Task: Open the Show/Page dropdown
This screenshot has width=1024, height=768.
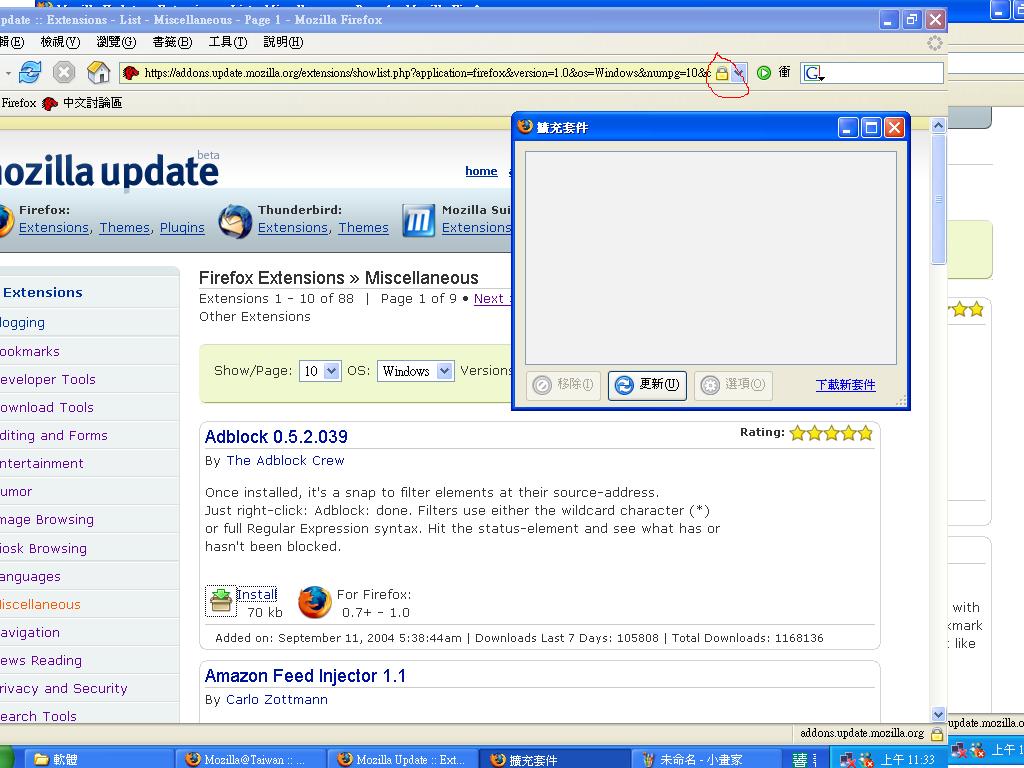Action: pos(320,371)
